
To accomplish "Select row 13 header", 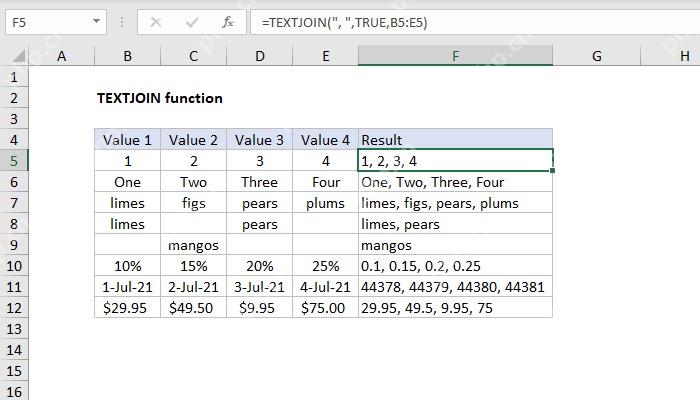I will pyautogui.click(x=14, y=329).
